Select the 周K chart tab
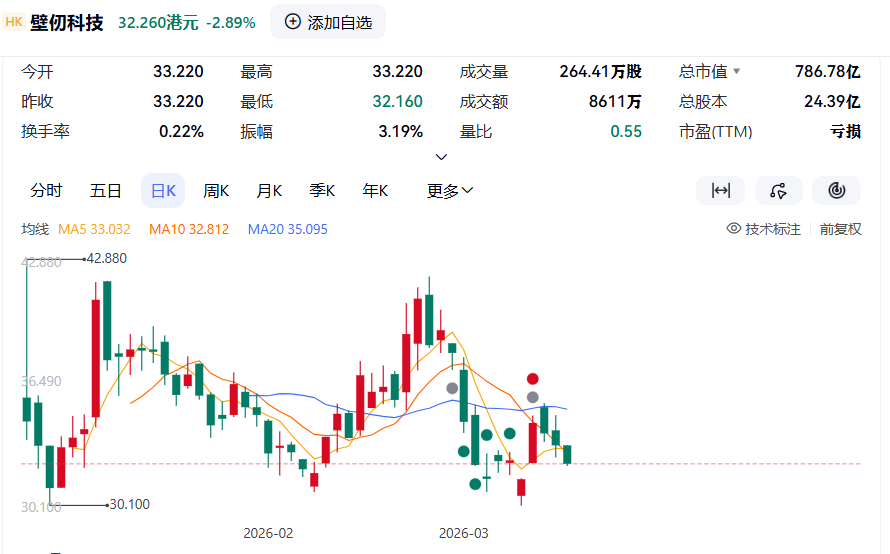The image size is (890, 554). click(x=216, y=191)
